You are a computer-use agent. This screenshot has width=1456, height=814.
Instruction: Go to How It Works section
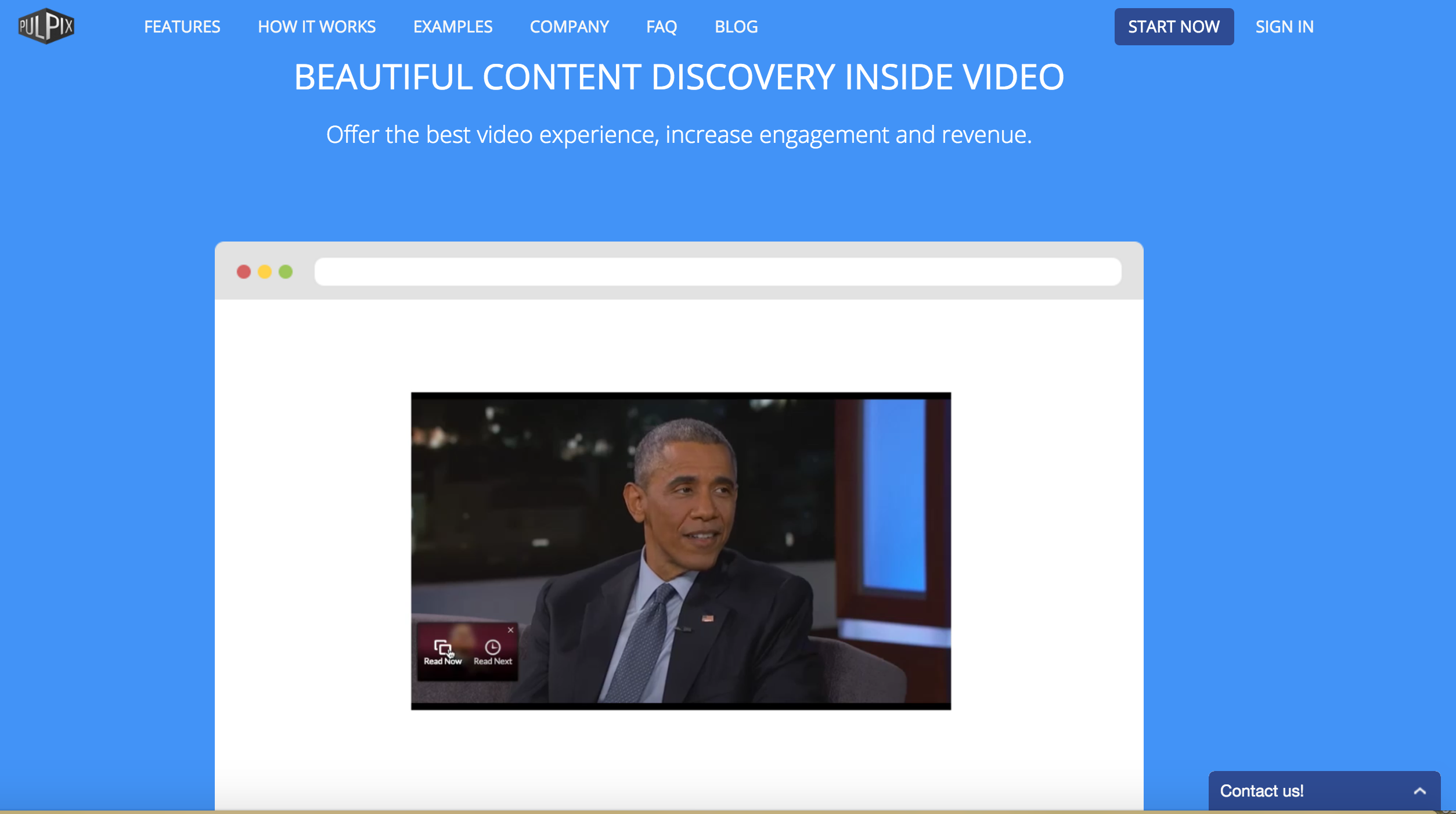coord(316,27)
